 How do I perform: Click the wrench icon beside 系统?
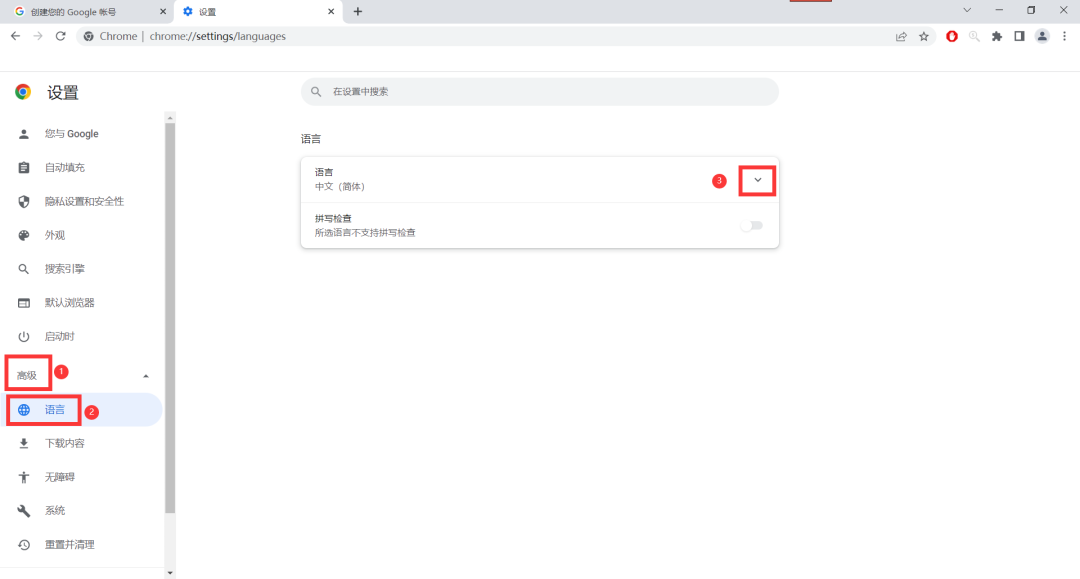coord(23,511)
